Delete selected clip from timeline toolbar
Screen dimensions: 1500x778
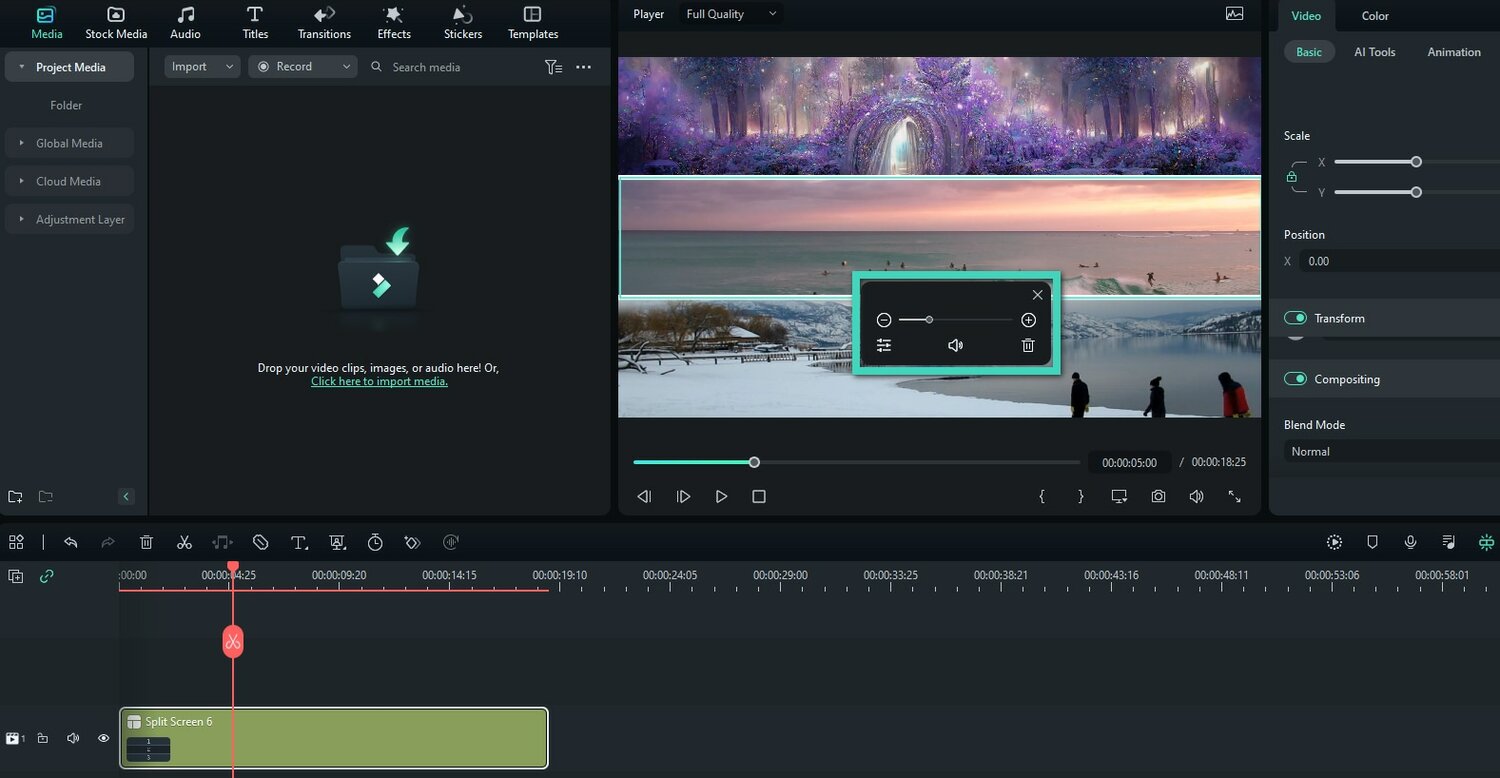point(146,542)
